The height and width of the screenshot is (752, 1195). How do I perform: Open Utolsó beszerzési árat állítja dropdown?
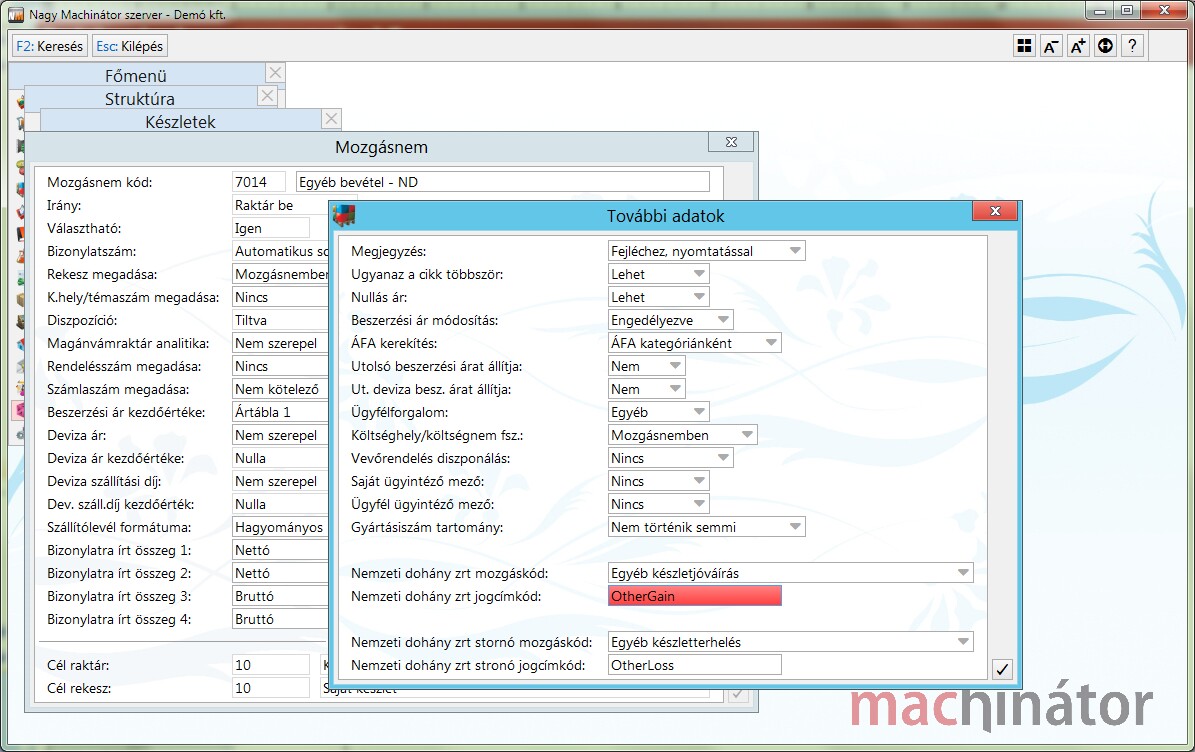[x=646, y=366]
